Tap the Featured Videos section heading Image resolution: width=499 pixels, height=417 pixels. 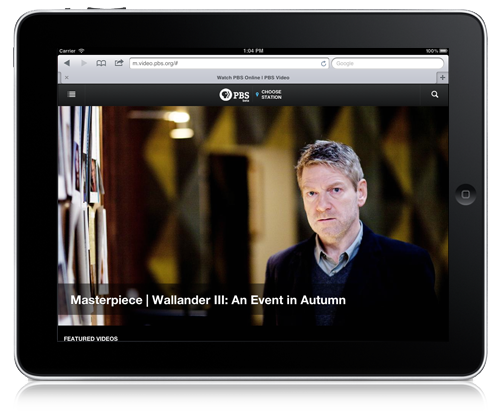pyautogui.click(x=91, y=338)
